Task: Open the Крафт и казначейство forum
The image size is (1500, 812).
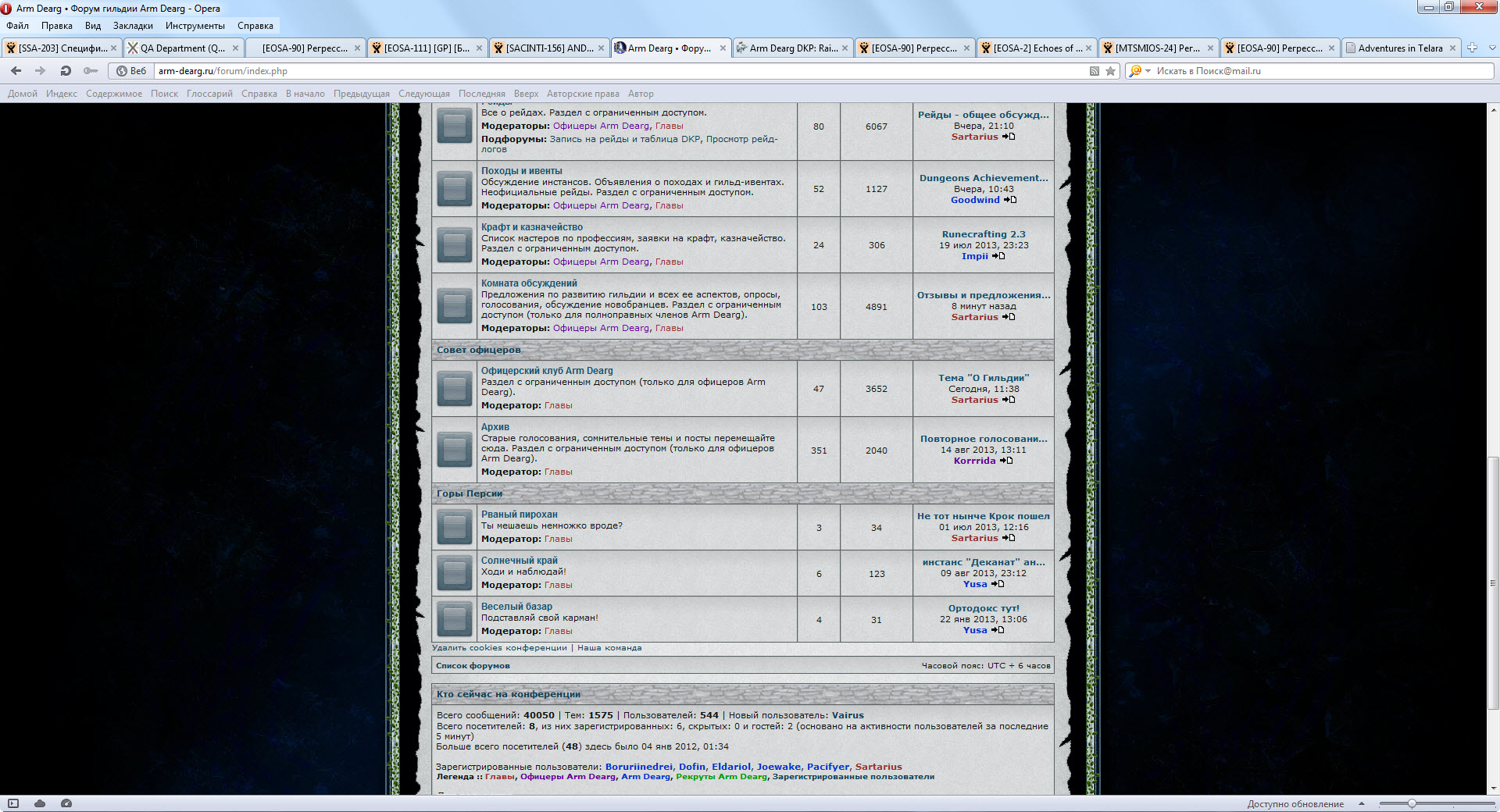Action: (x=531, y=227)
